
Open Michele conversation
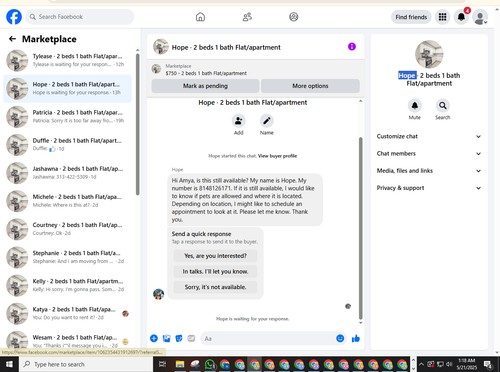(67, 201)
